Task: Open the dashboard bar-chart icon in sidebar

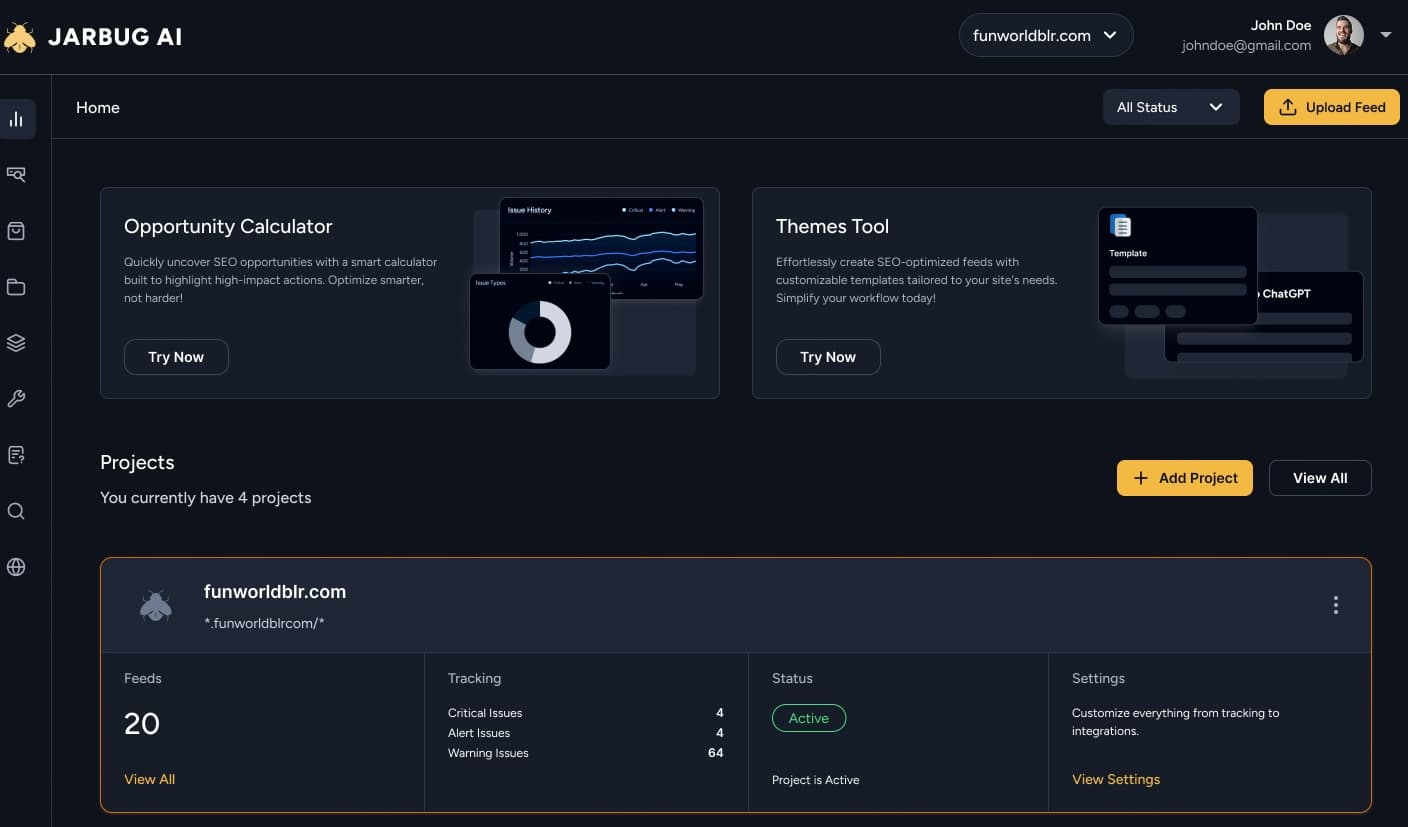Action: coord(17,118)
